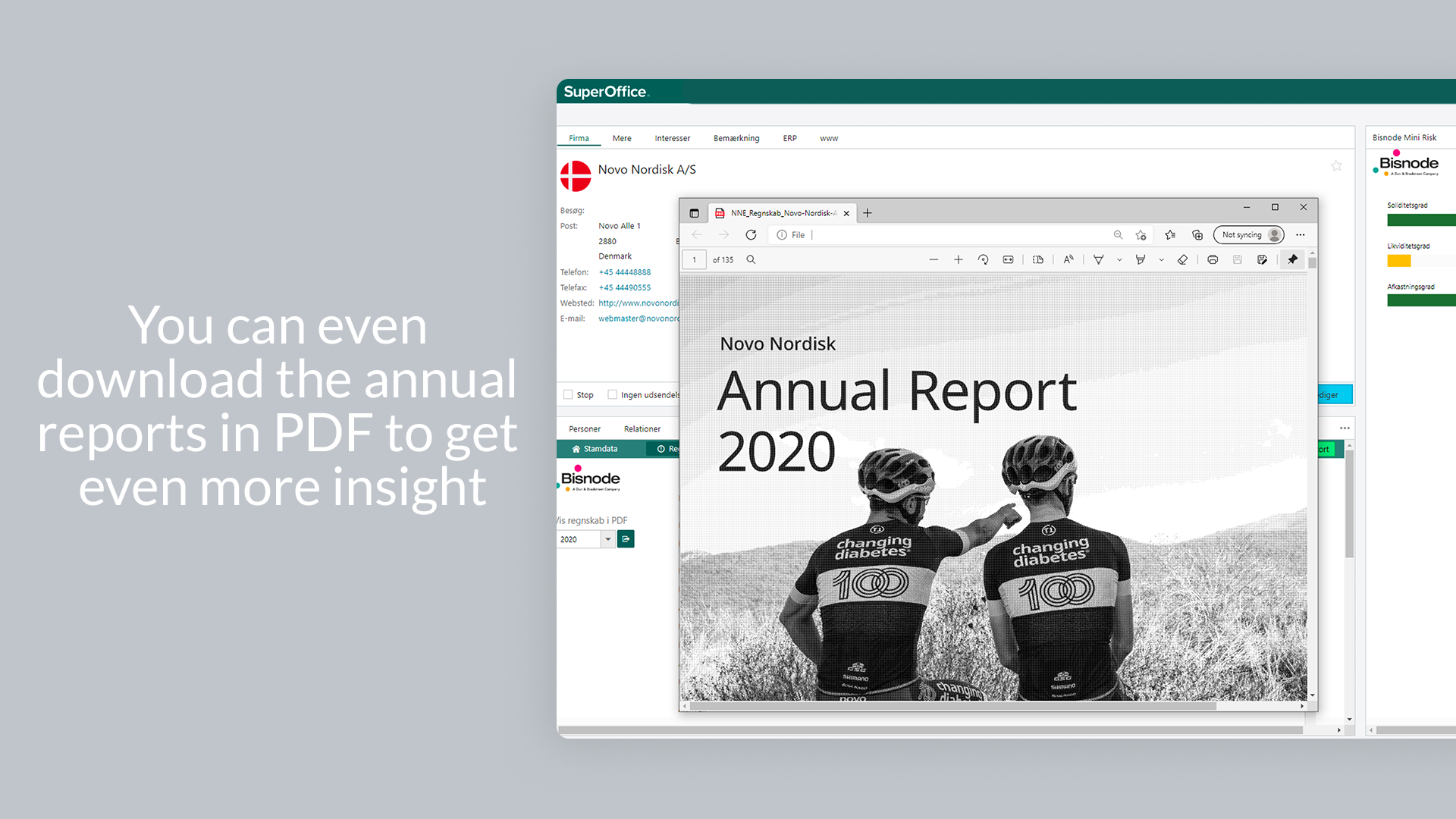Toggle the PDF page view icon
The image size is (1456, 819).
coord(1038,259)
